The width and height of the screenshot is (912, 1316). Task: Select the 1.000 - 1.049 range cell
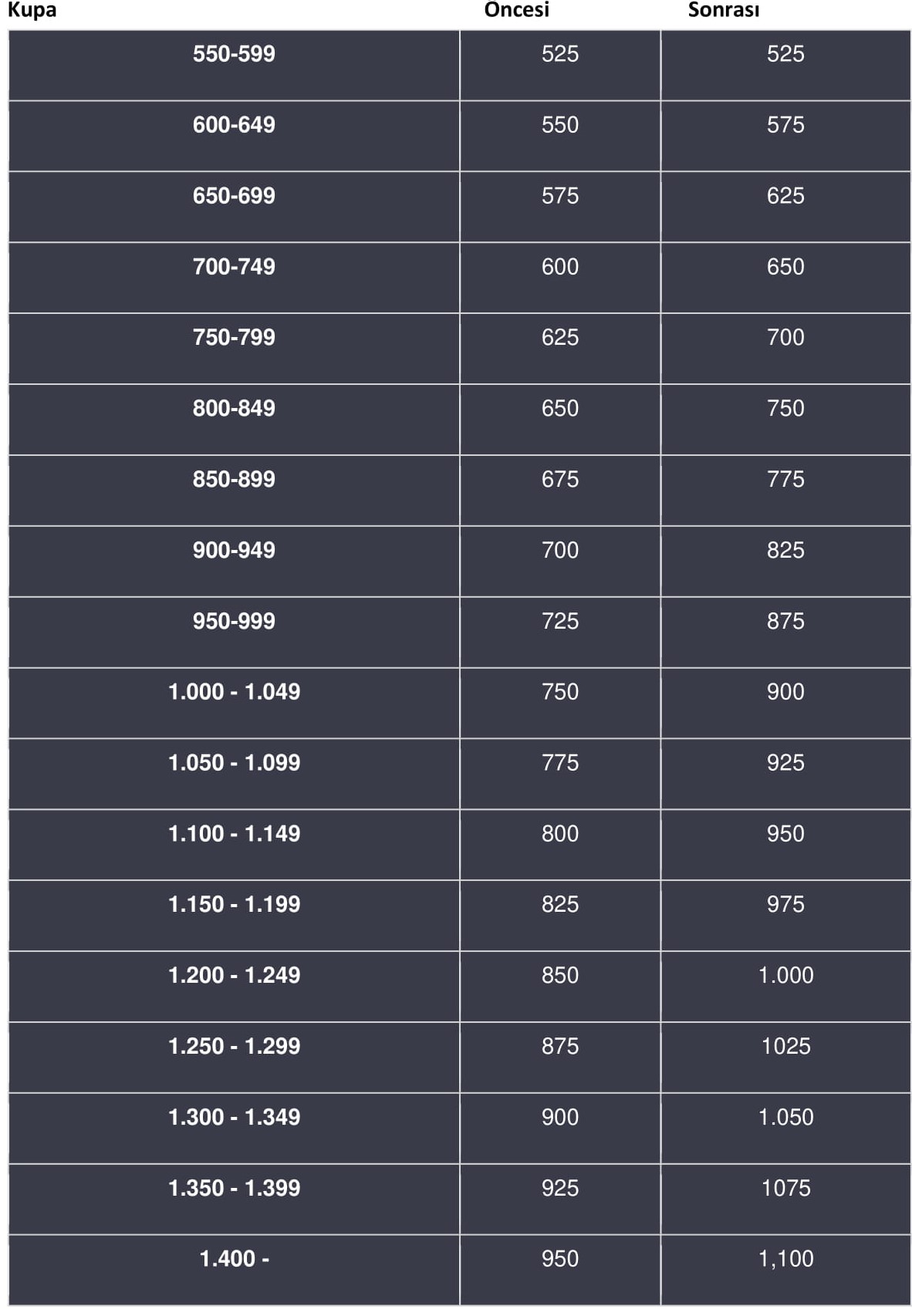234,704
